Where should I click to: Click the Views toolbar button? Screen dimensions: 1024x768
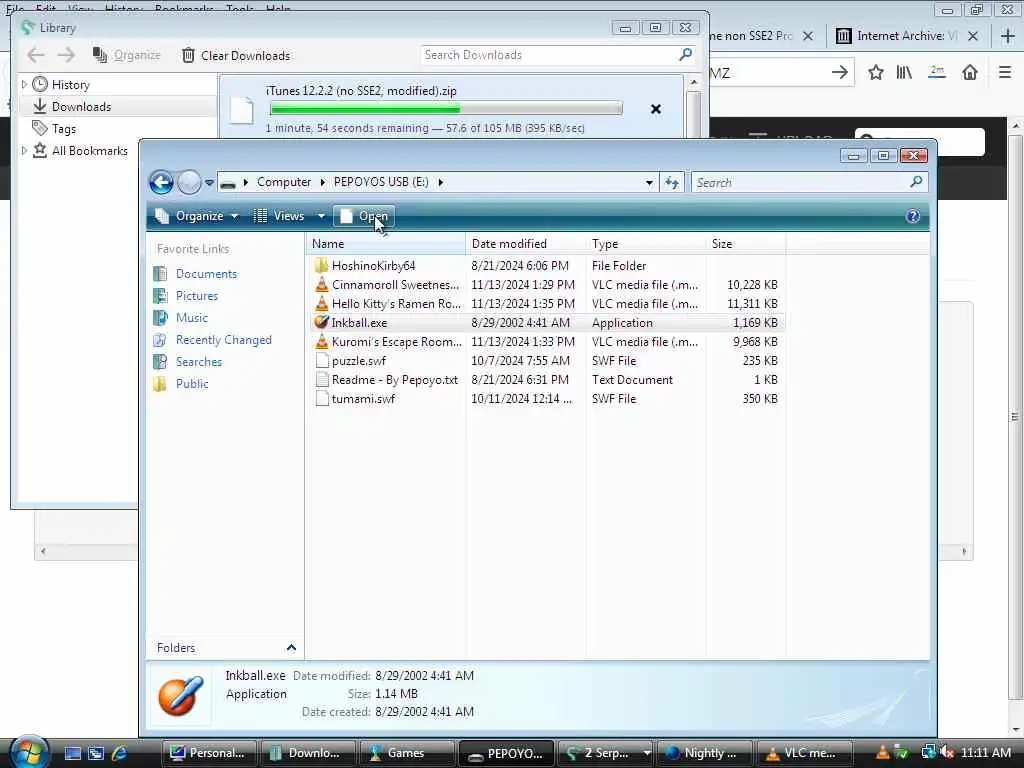tap(279, 216)
